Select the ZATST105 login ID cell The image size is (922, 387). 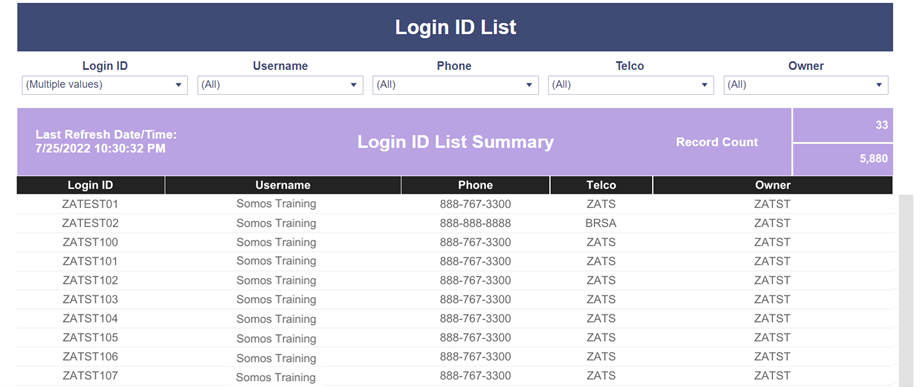[91, 338]
